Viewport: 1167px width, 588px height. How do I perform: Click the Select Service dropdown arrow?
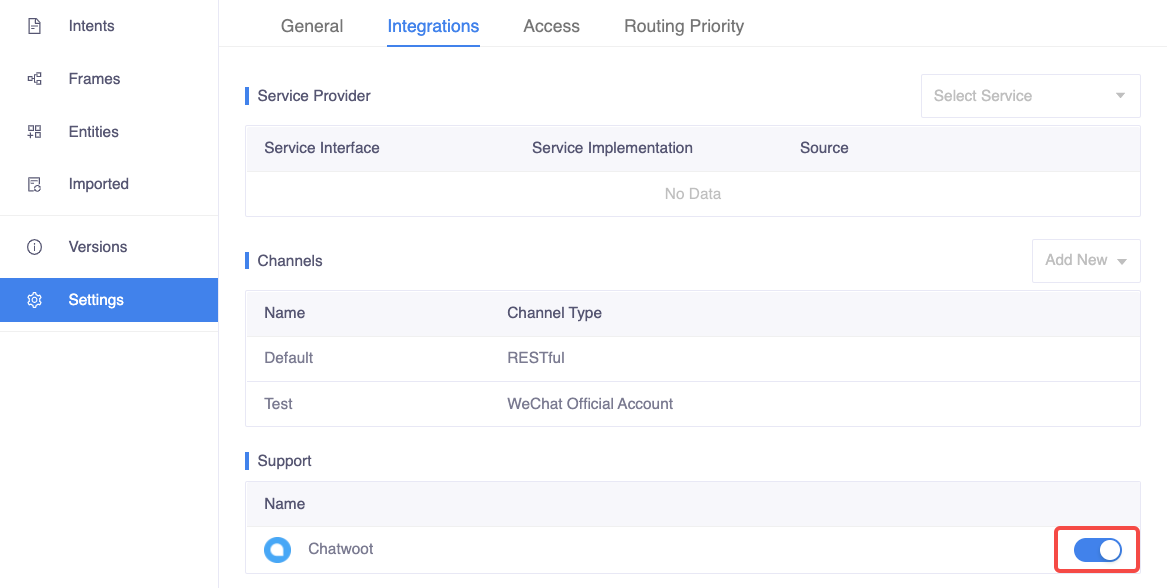pos(1119,96)
